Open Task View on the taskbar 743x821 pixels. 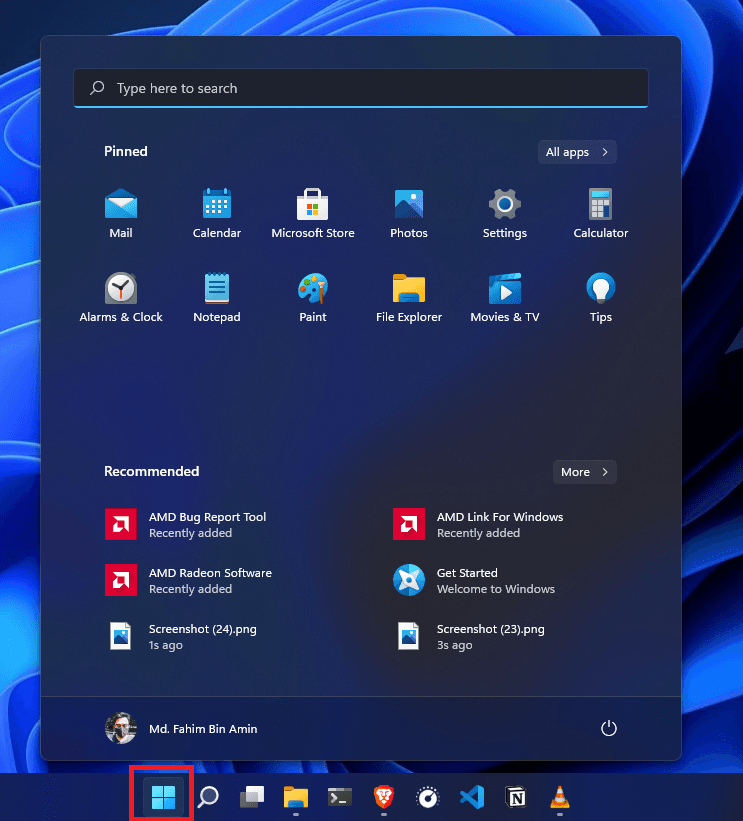[x=252, y=797]
